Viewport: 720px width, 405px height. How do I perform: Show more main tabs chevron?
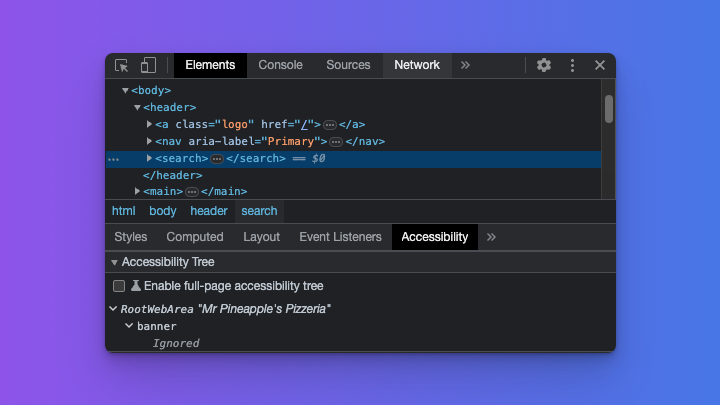tap(465, 65)
